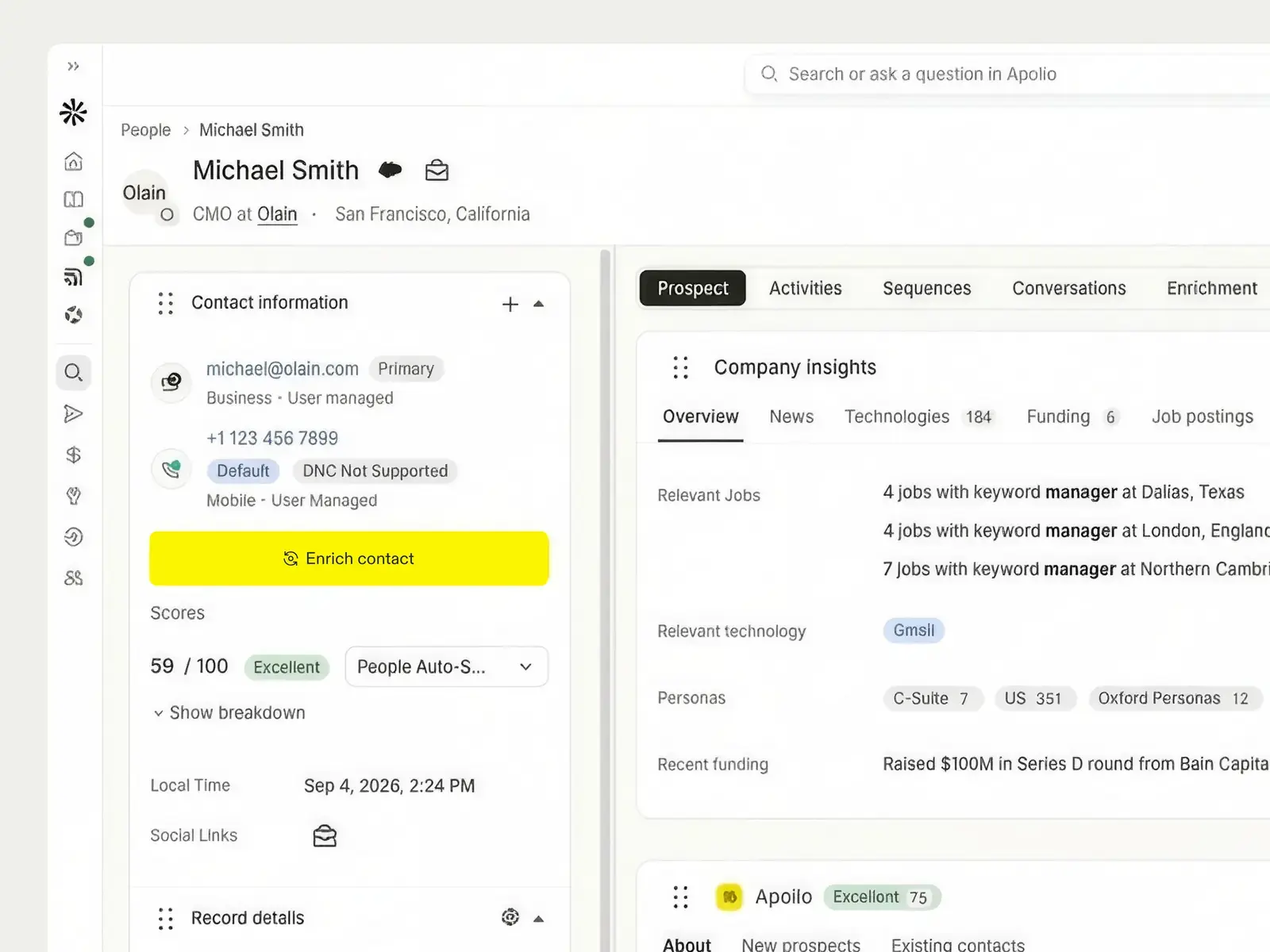Collapse the Record details section

[539, 919]
